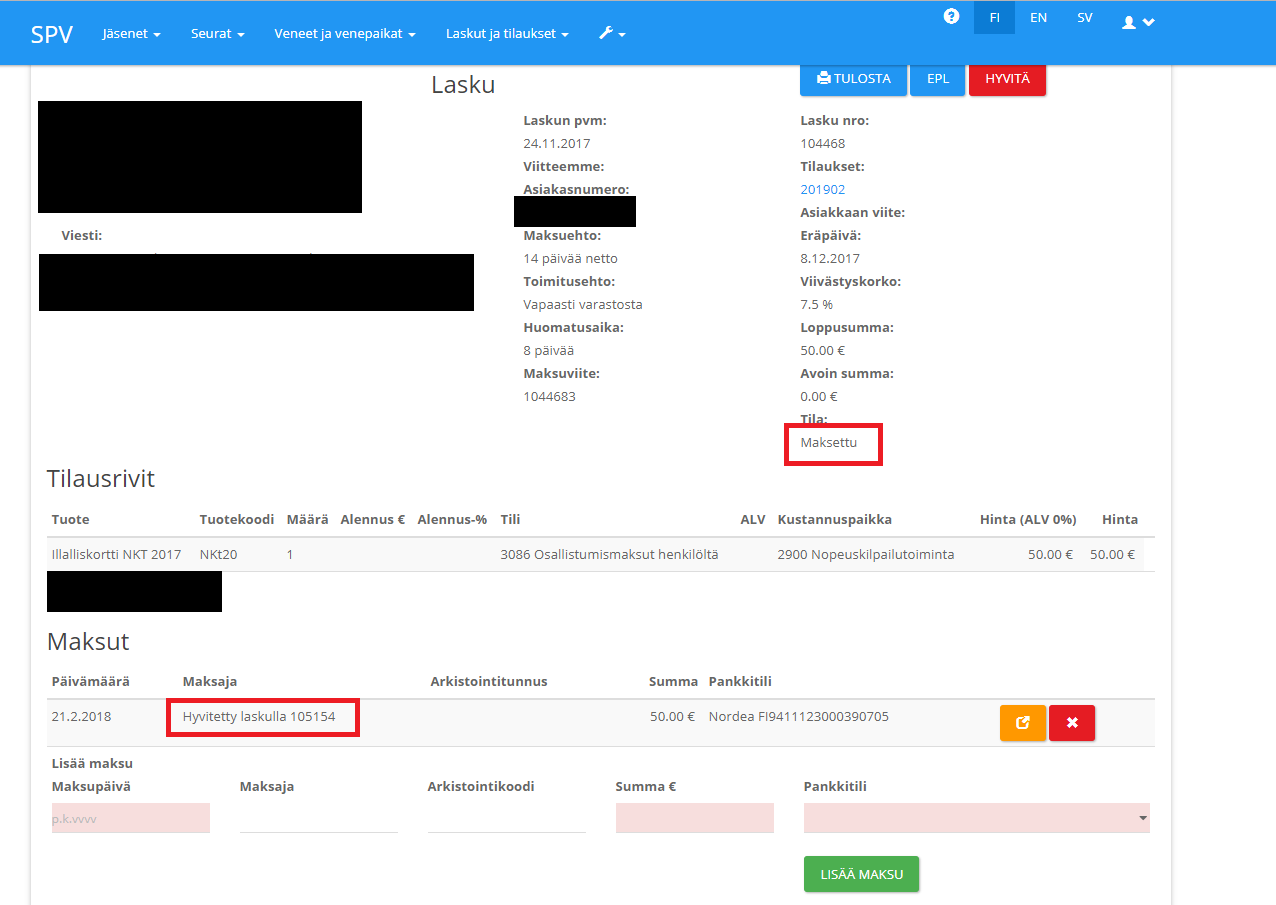The image size is (1276, 905).
Task: Click the orange open payment icon button
Action: [x=1022, y=723]
